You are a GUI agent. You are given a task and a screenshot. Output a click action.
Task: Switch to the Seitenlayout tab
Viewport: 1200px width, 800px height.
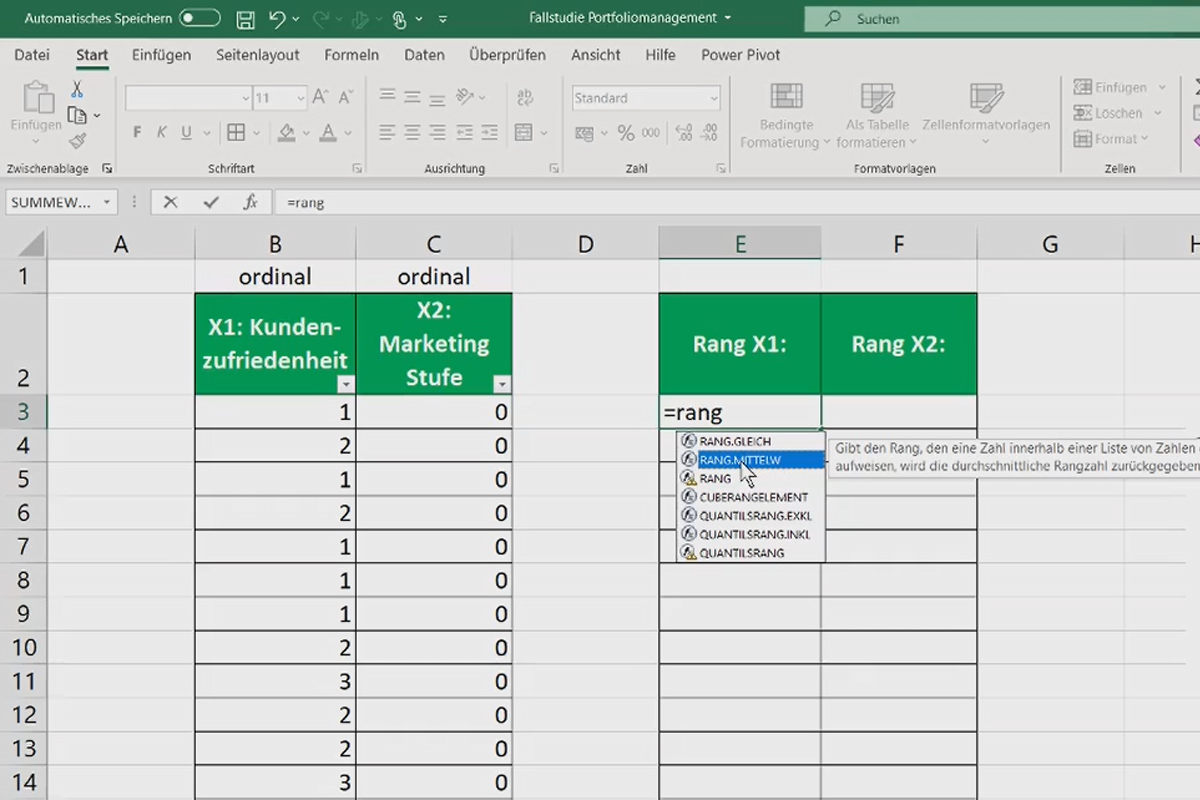(258, 55)
